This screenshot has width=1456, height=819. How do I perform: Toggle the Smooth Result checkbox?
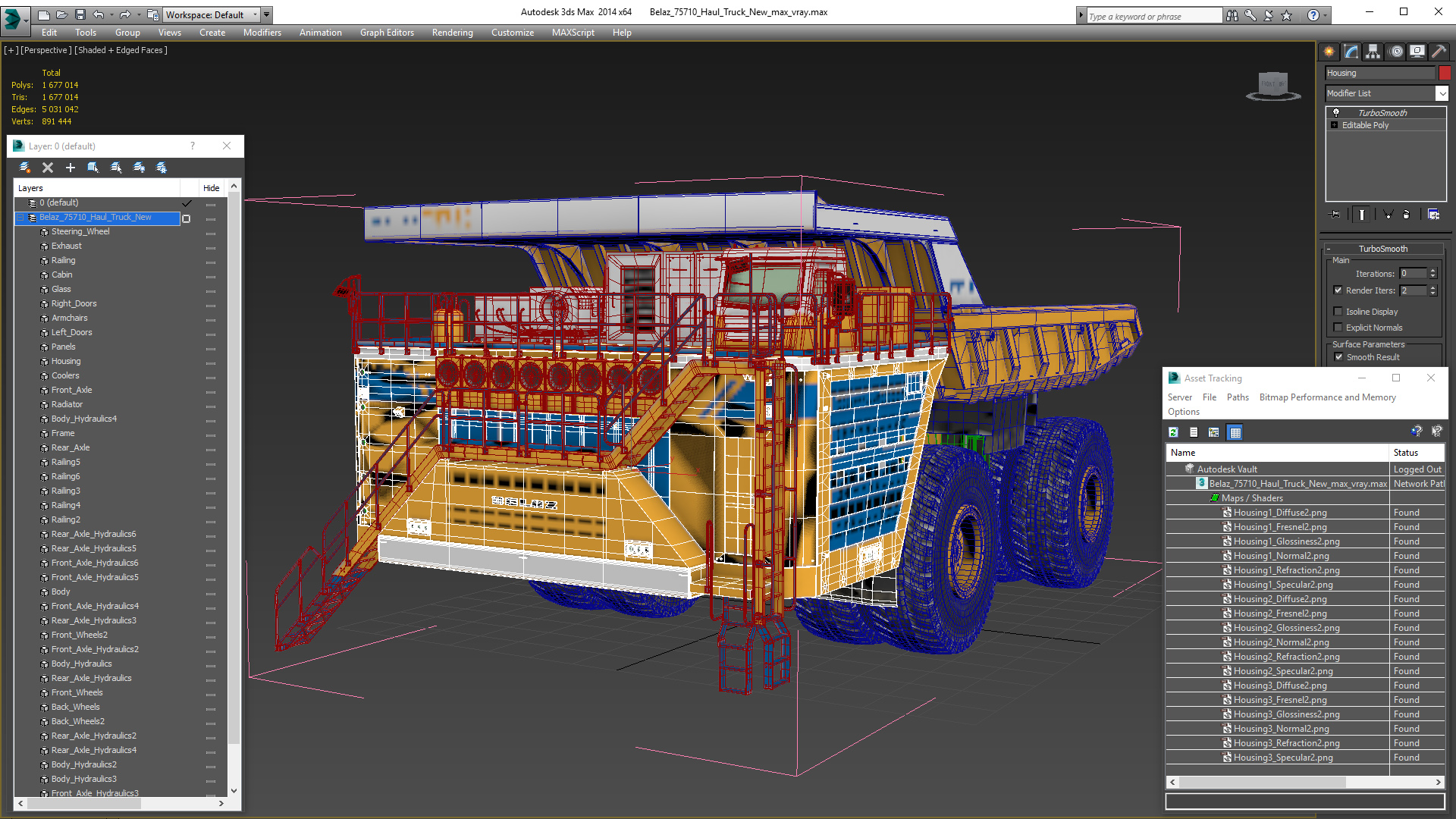1338,356
